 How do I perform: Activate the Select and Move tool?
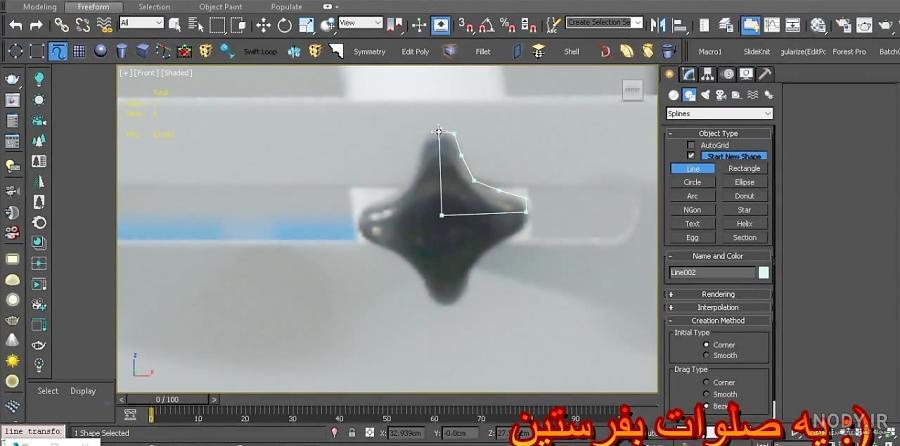263,25
